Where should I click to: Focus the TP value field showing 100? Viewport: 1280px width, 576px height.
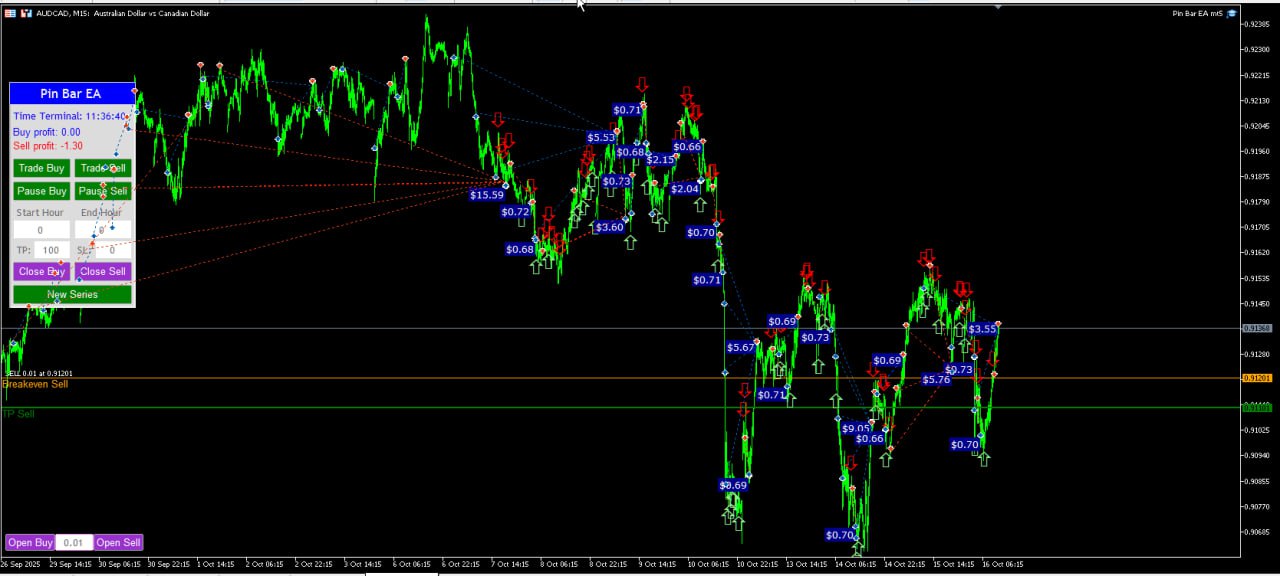point(51,250)
